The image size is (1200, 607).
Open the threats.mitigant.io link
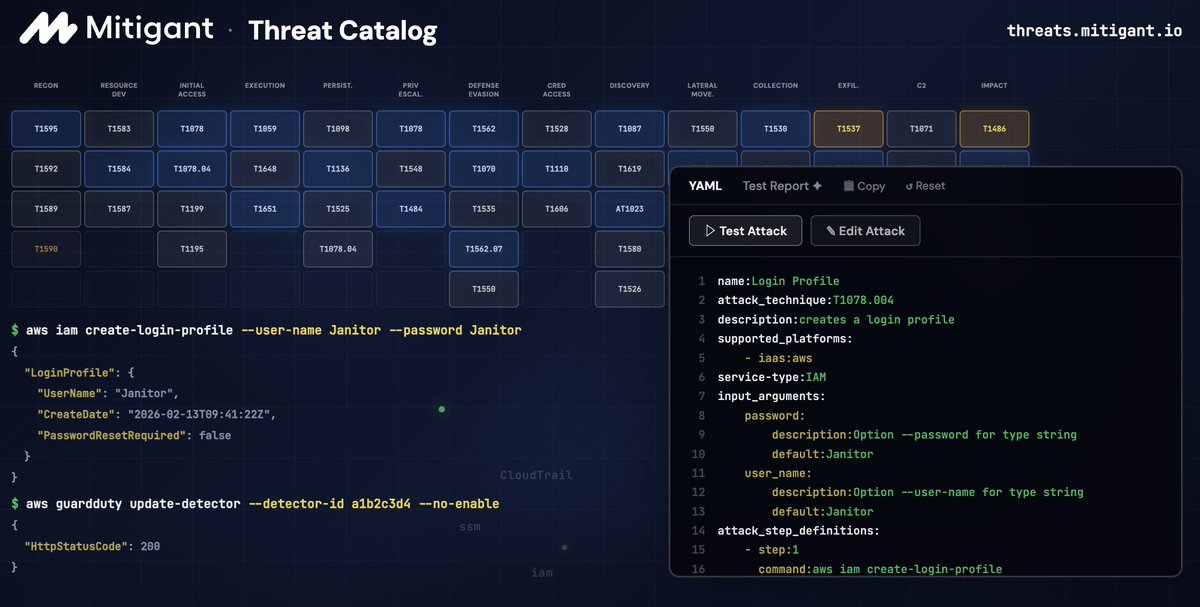tap(1093, 30)
